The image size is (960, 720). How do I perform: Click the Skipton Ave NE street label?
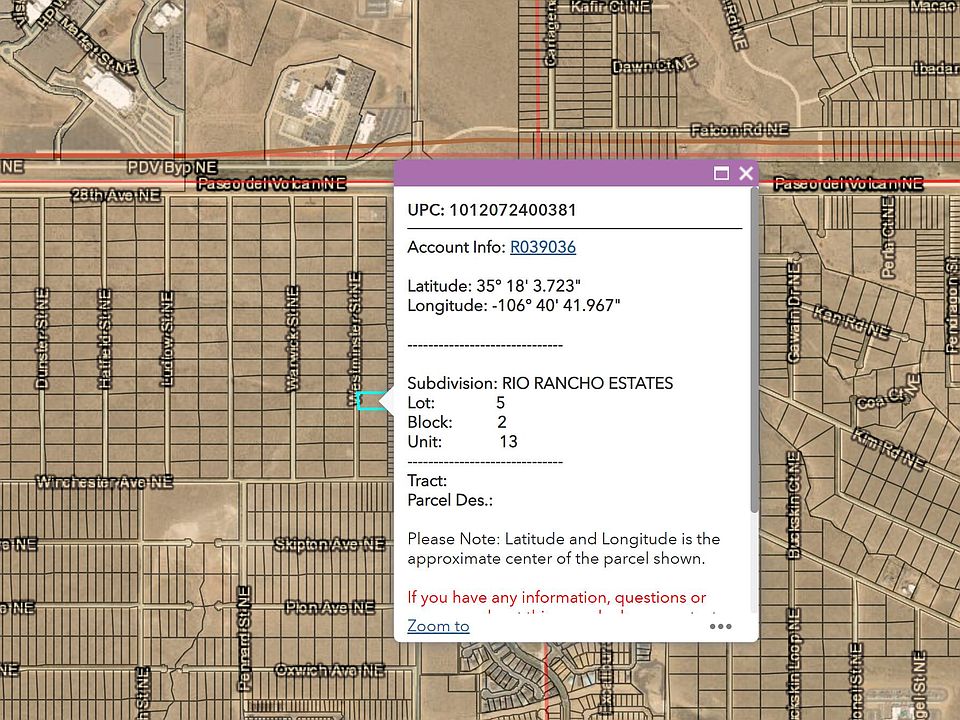click(330, 544)
